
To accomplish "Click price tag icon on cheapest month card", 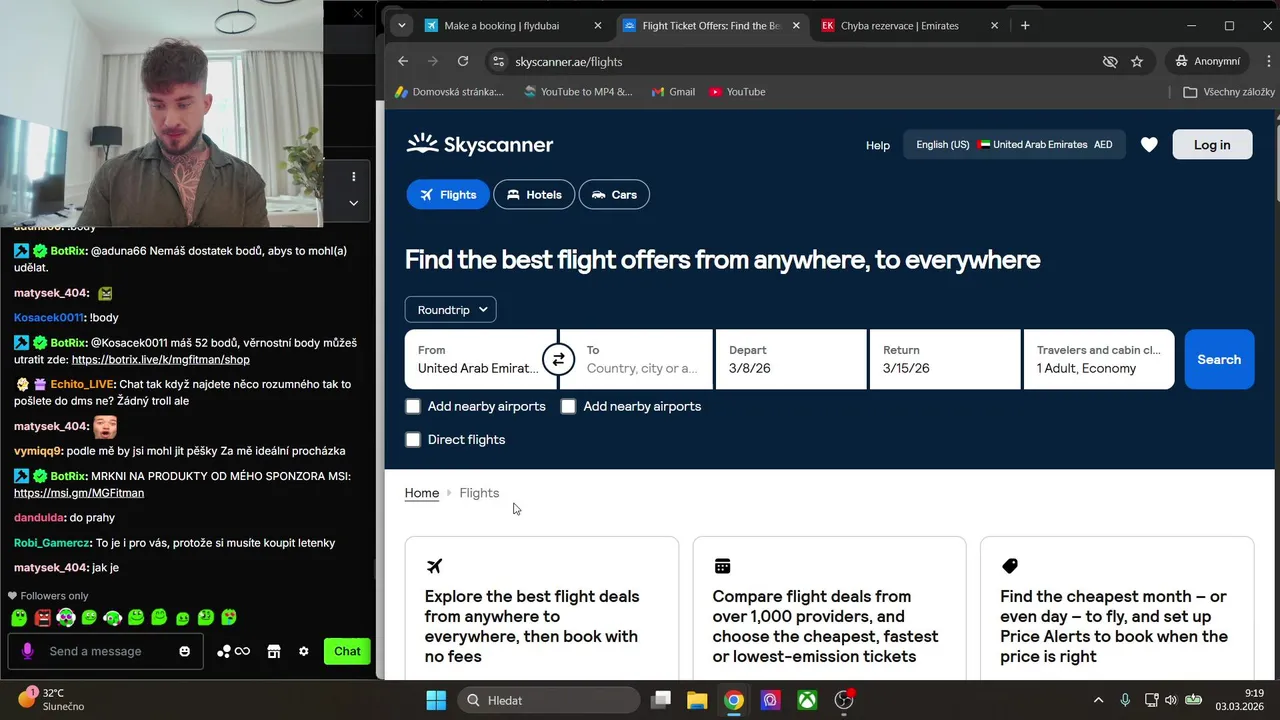I will point(1010,566).
